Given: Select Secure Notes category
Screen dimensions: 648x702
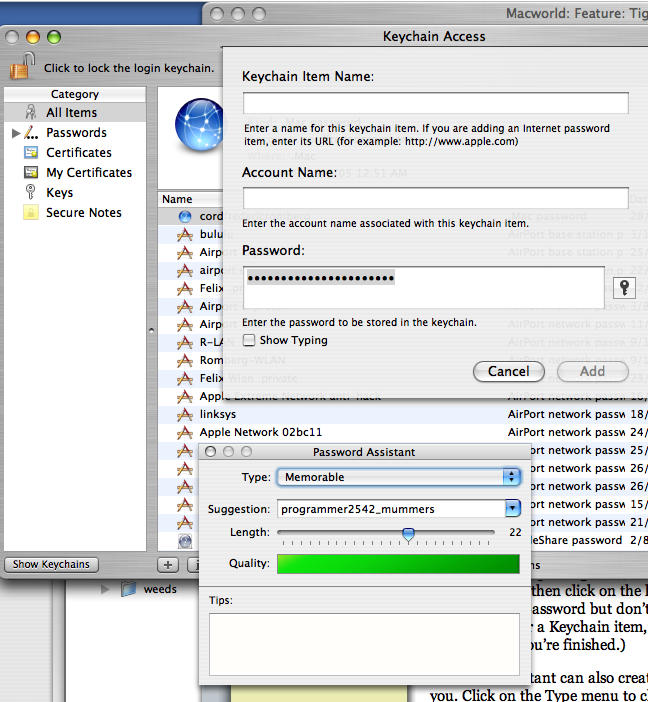Looking at the screenshot, I should (x=84, y=213).
